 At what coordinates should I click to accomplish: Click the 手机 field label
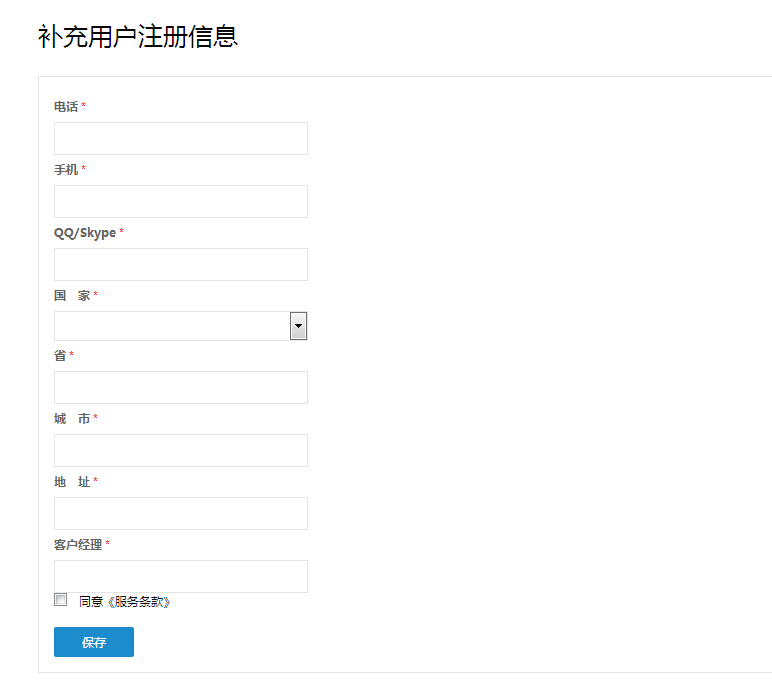pos(66,170)
